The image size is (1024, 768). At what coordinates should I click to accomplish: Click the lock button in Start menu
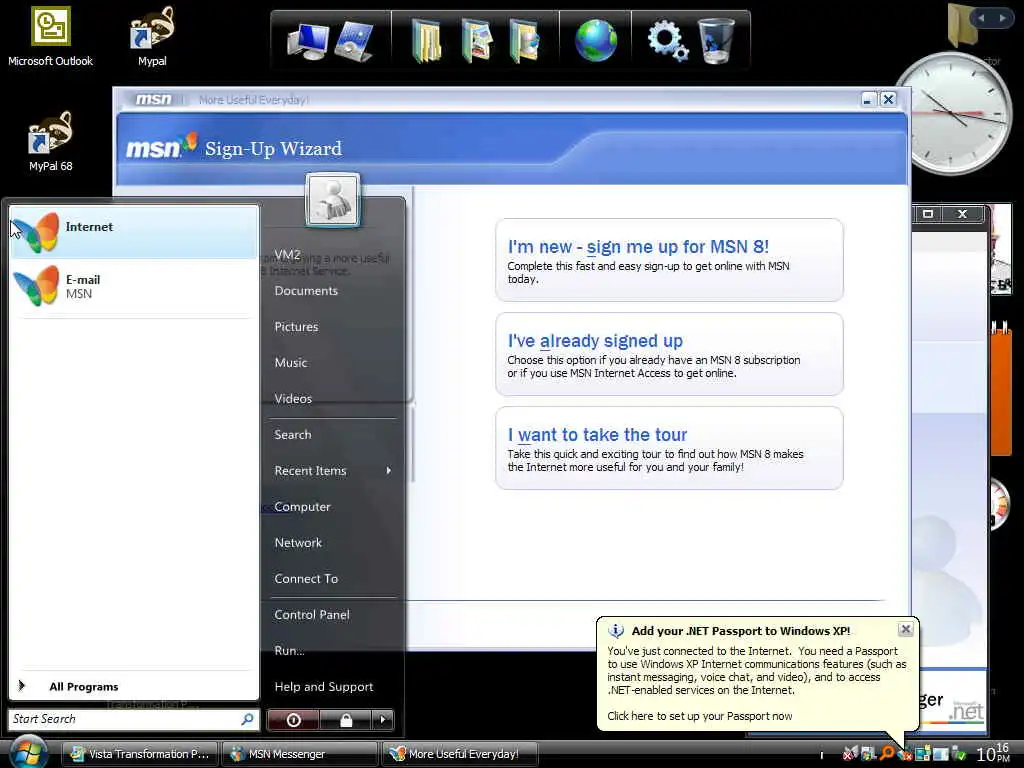coord(345,720)
